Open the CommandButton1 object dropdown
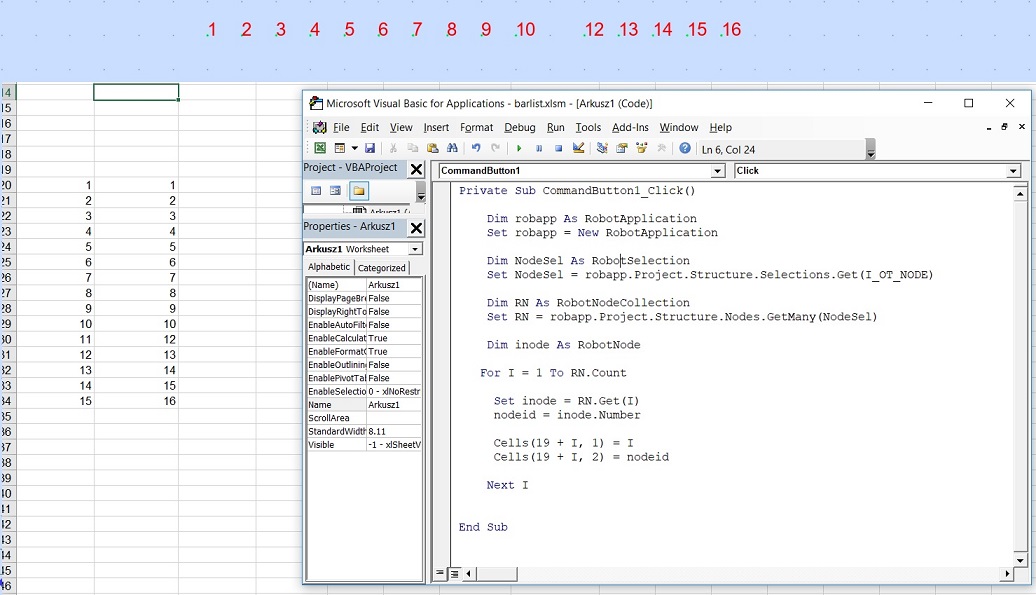The height and width of the screenshot is (595, 1036). (718, 171)
